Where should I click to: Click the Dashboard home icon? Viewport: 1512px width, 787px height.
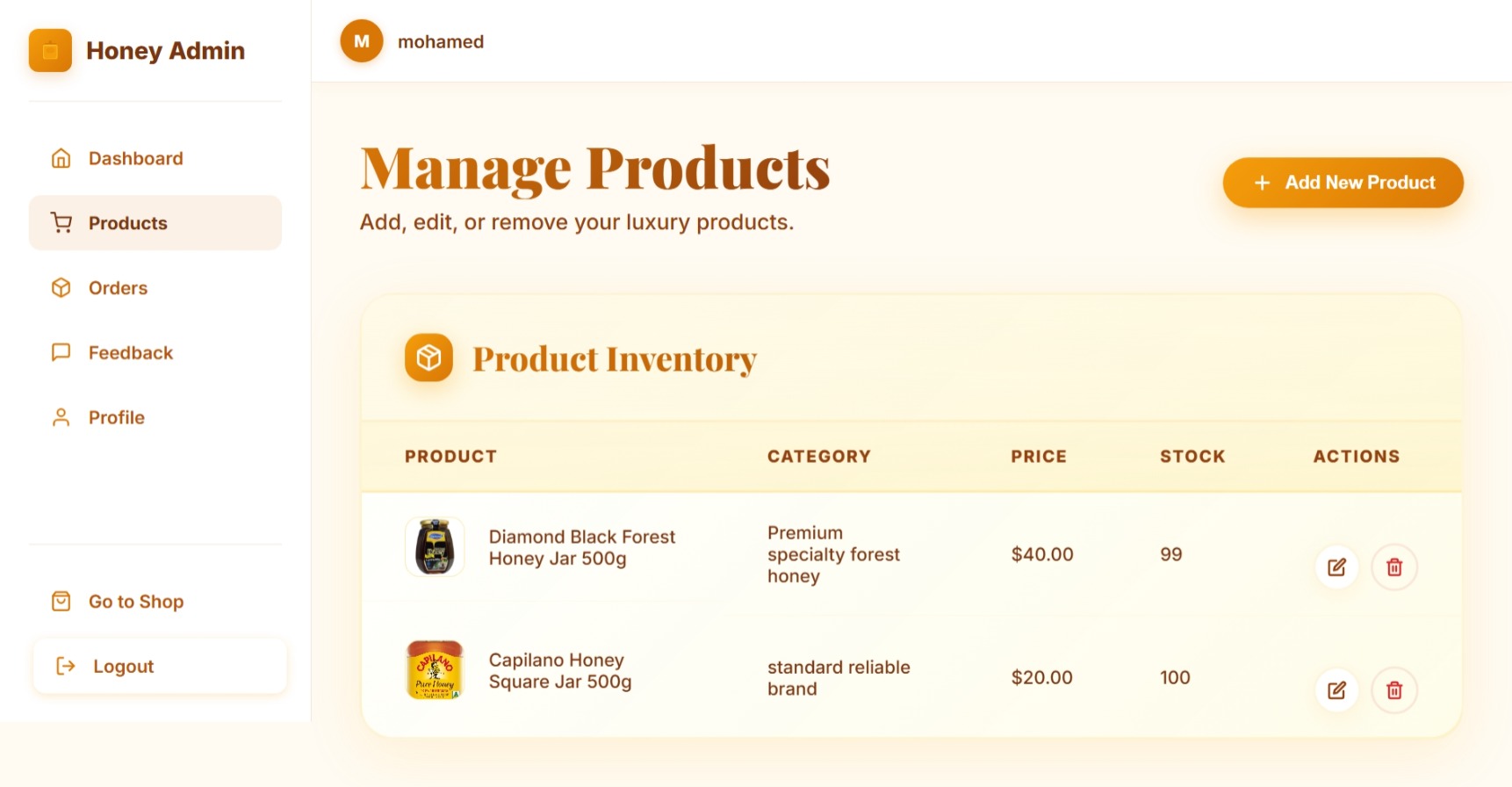pyautogui.click(x=61, y=159)
